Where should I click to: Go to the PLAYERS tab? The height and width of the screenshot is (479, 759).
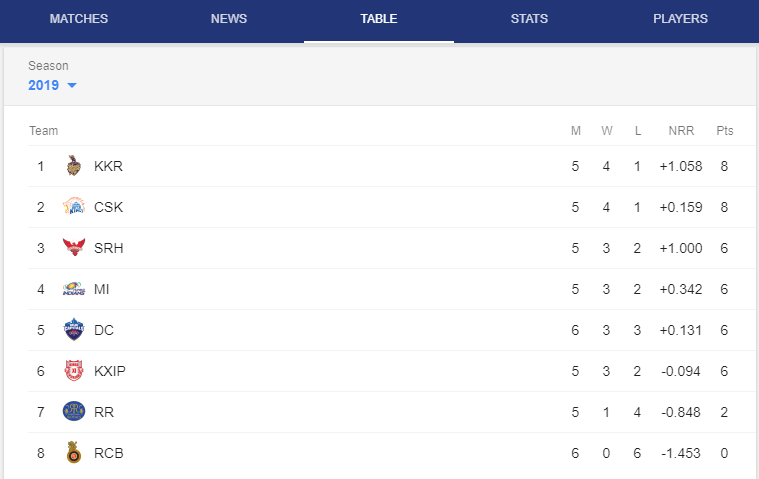click(x=680, y=19)
